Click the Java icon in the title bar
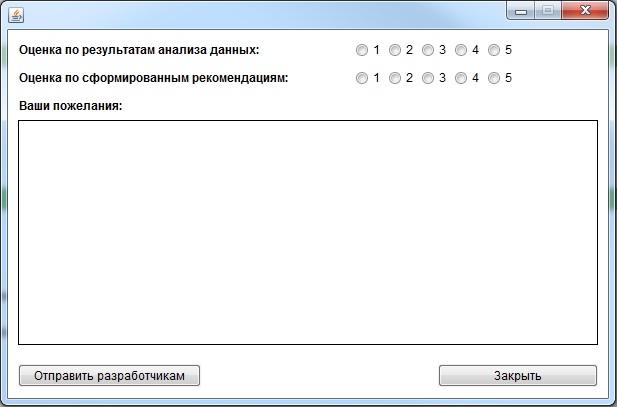The image size is (617, 407). (15, 13)
